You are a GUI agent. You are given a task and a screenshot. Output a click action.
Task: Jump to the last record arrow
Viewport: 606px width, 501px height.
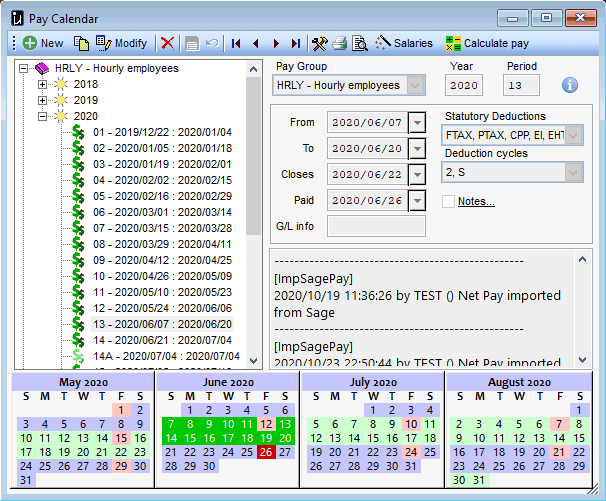(295, 44)
